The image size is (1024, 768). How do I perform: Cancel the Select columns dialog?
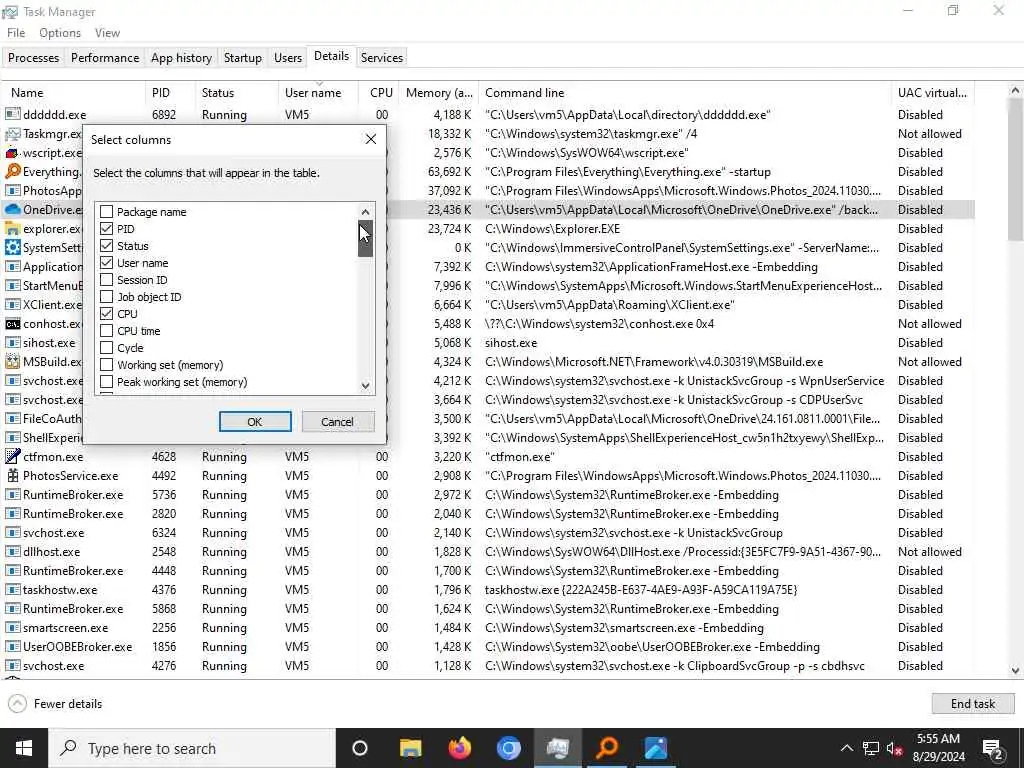point(338,422)
